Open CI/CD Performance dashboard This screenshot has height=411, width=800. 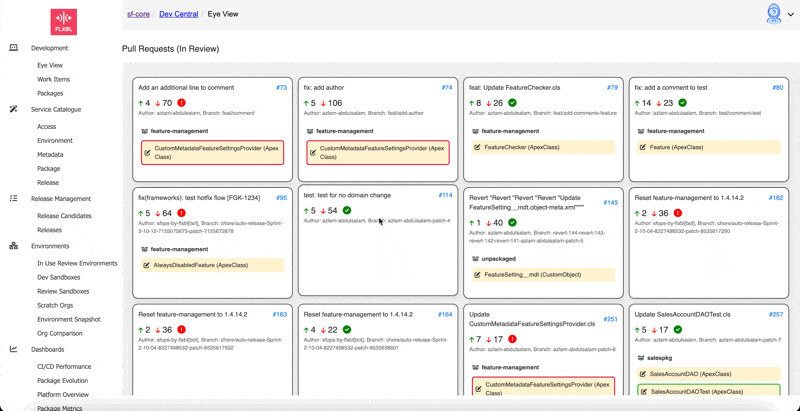pos(64,367)
